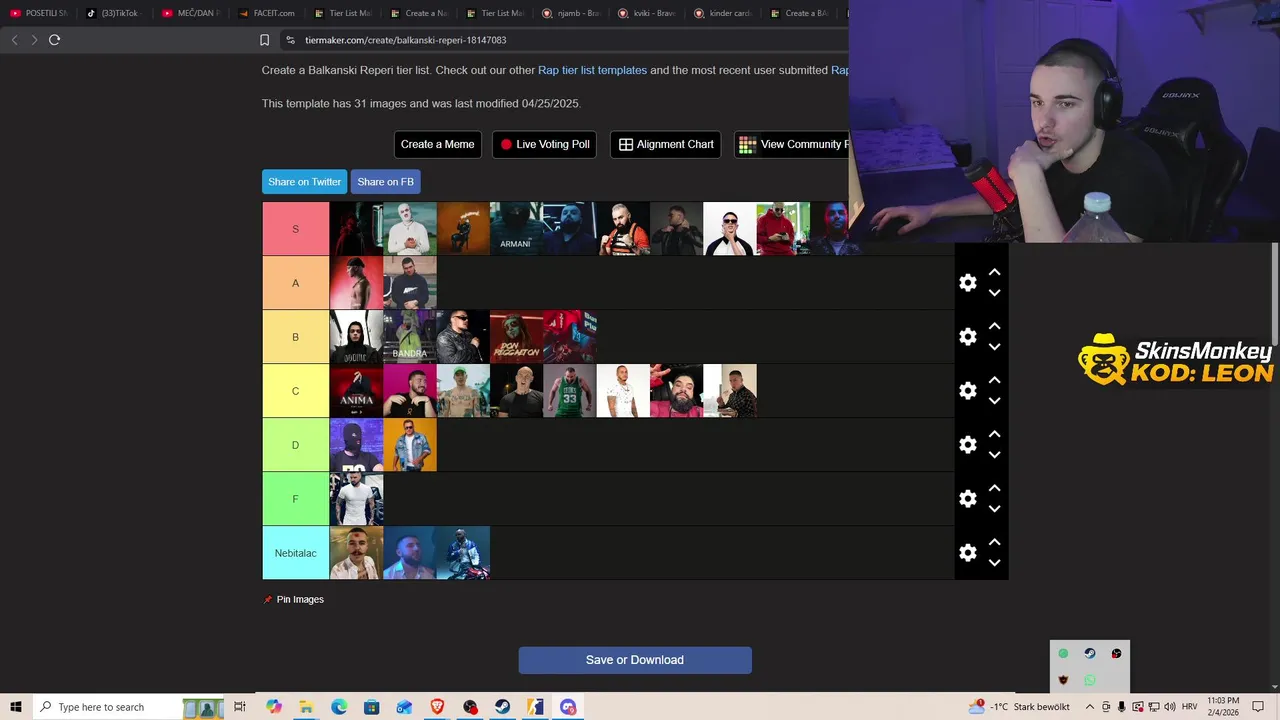Open settings gear for Nebitalac row

(x=968, y=553)
